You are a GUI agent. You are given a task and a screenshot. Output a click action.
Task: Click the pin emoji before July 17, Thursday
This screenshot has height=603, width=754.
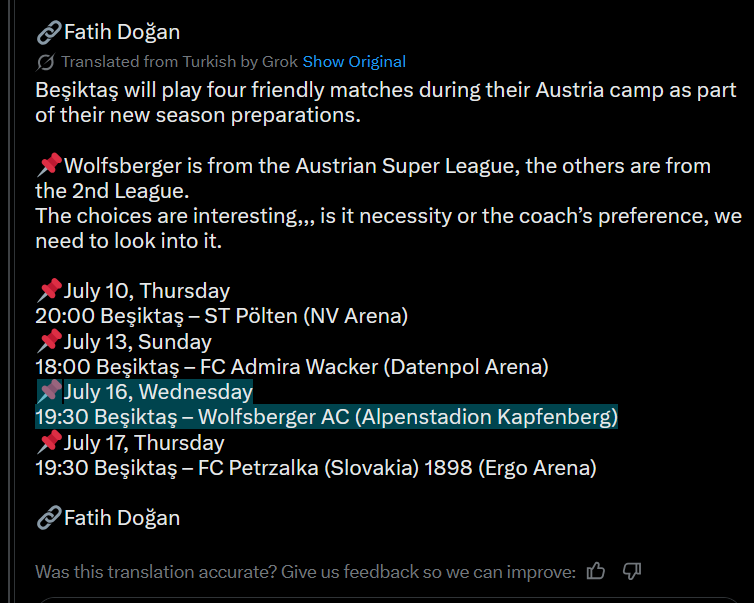pos(49,442)
